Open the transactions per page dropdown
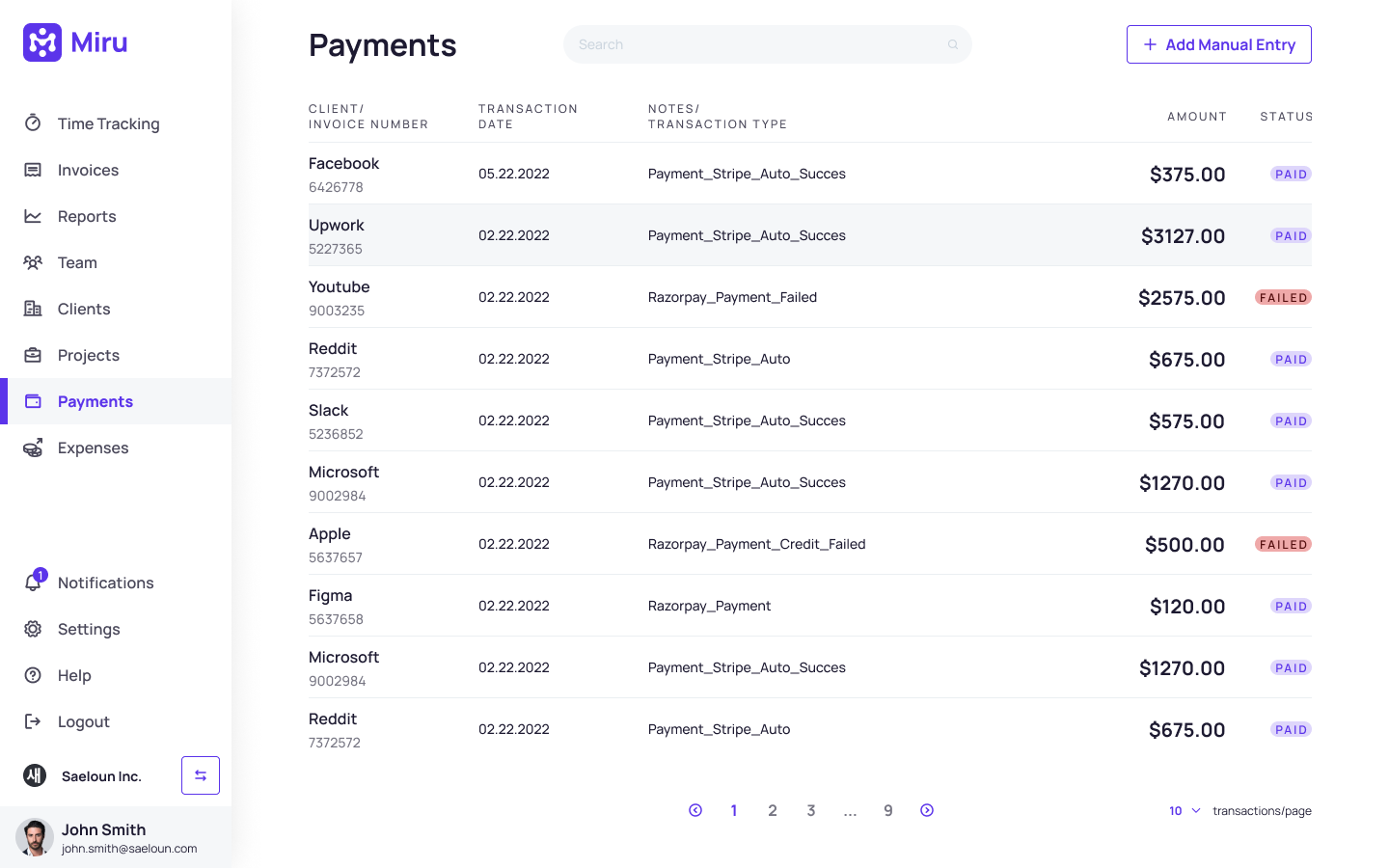The height and width of the screenshot is (868, 1389). 1185,811
